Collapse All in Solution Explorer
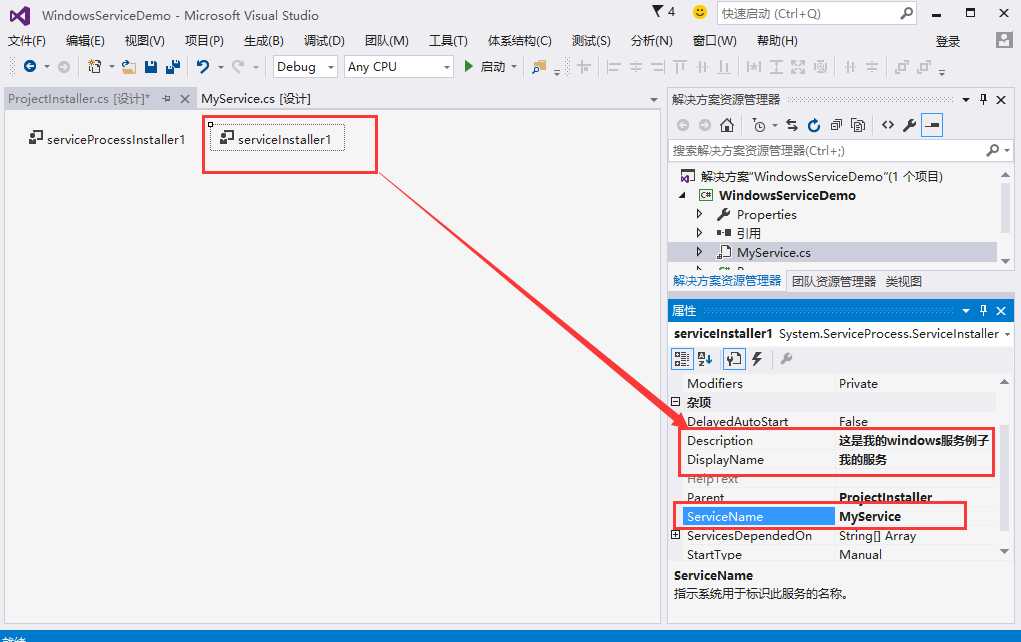This screenshot has width=1021, height=642. point(836,125)
